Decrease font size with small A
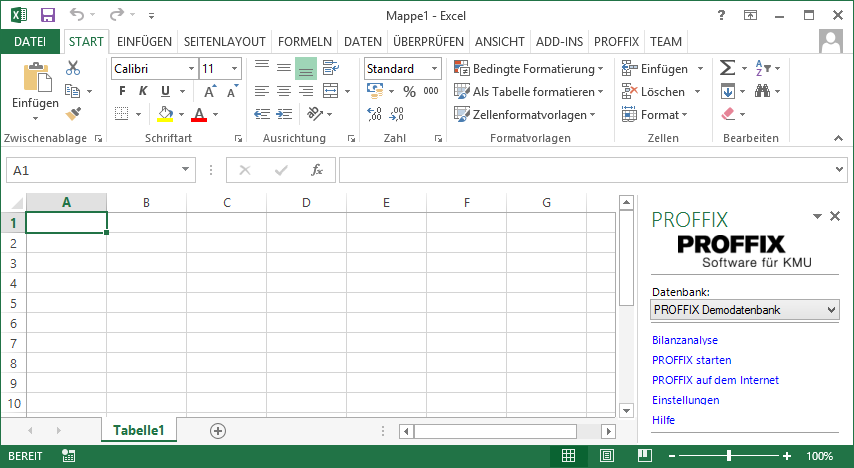 point(233,91)
